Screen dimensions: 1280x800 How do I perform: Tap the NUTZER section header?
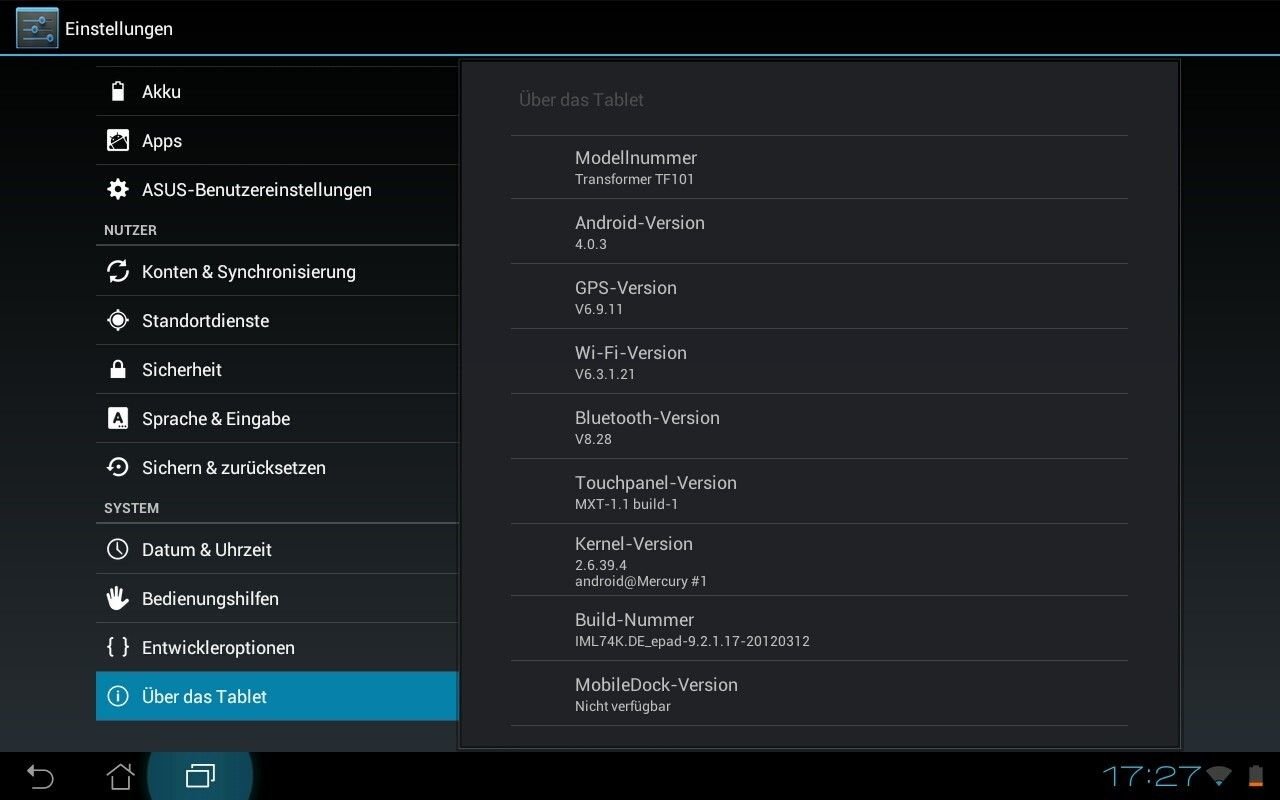(130, 230)
